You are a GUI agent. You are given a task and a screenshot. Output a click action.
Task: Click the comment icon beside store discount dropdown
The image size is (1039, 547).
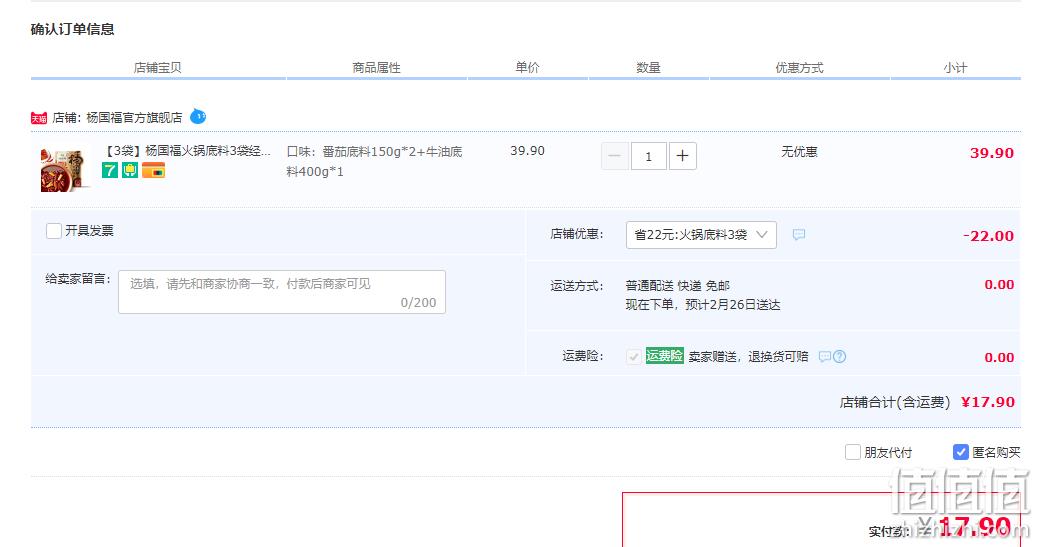pyautogui.click(x=799, y=234)
